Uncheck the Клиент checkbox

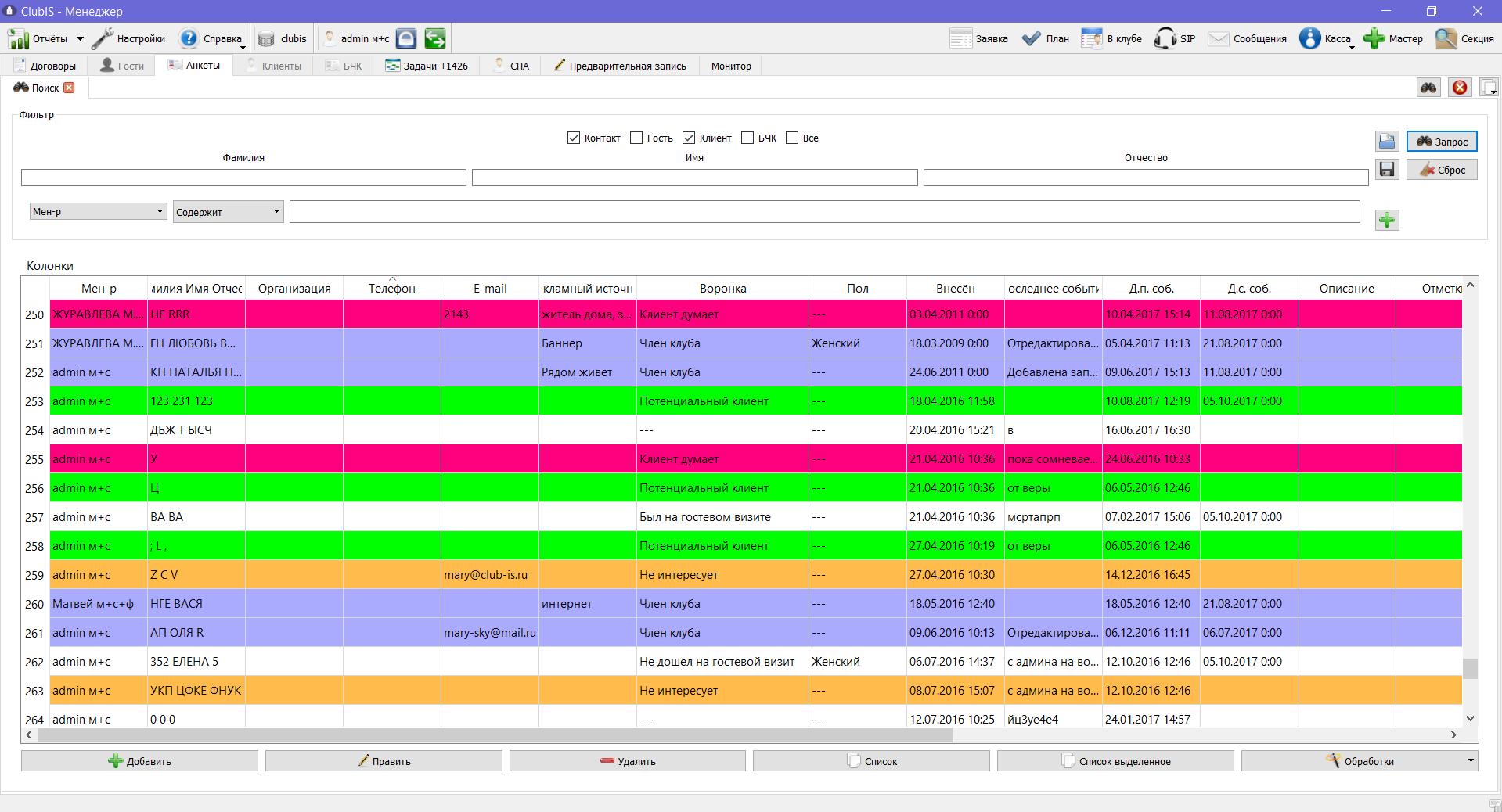coord(689,138)
